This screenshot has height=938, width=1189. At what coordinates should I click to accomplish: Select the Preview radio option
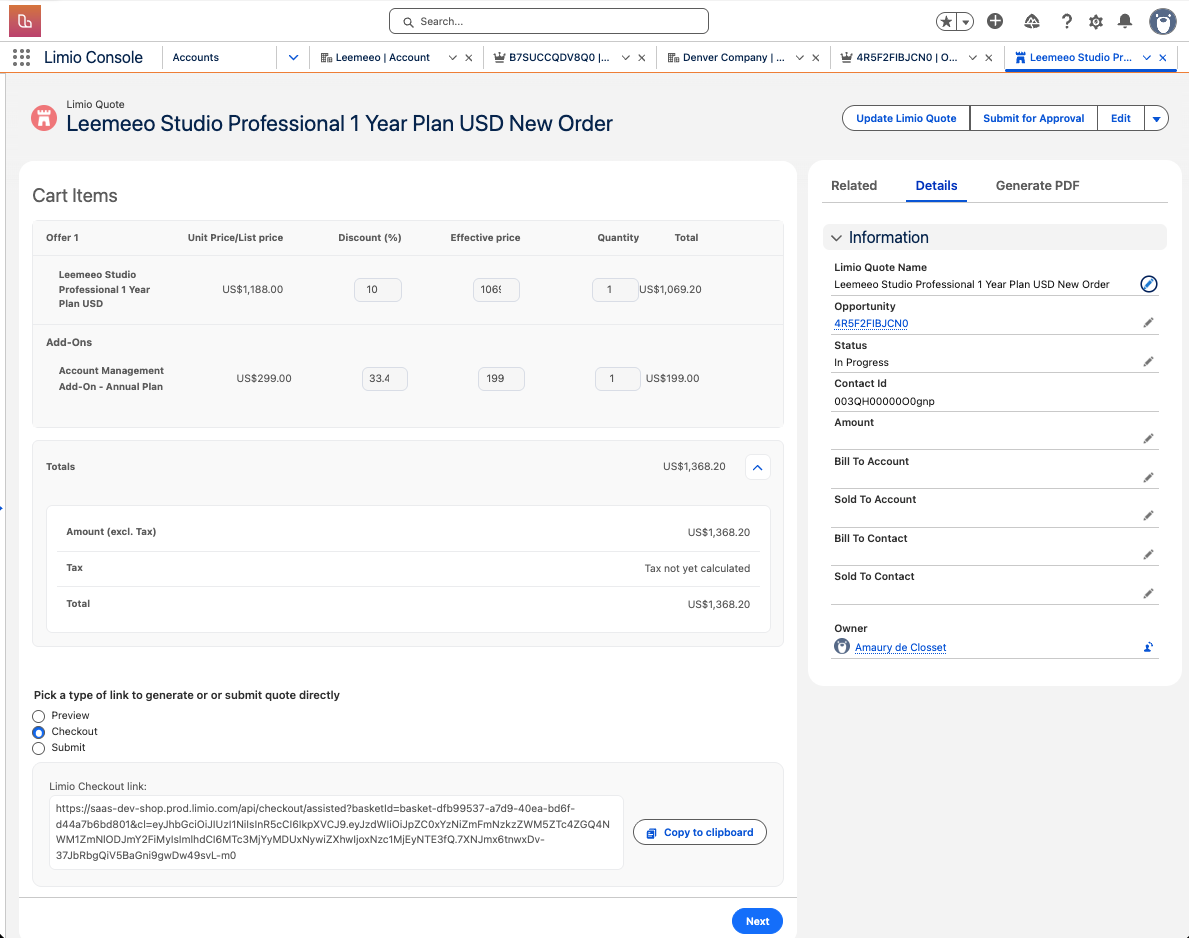(39, 716)
